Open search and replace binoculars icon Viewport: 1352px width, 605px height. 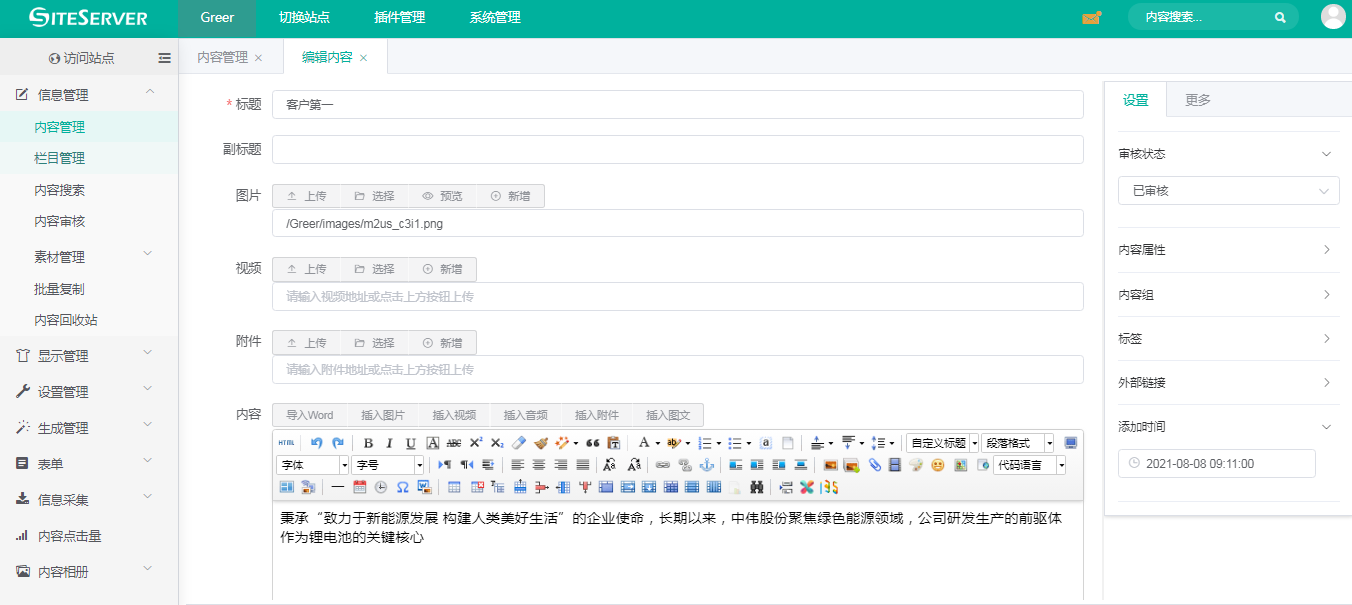tap(757, 487)
